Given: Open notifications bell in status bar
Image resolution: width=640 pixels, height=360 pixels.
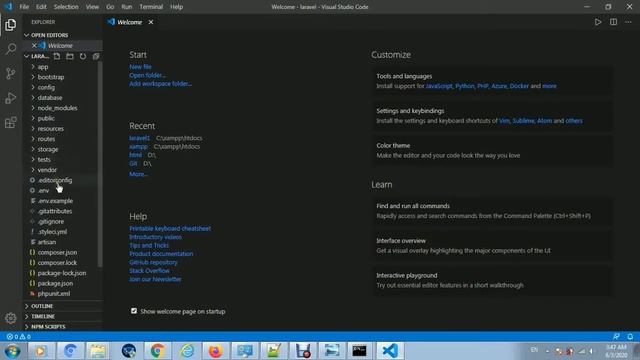Looking at the screenshot, I should (630, 336).
